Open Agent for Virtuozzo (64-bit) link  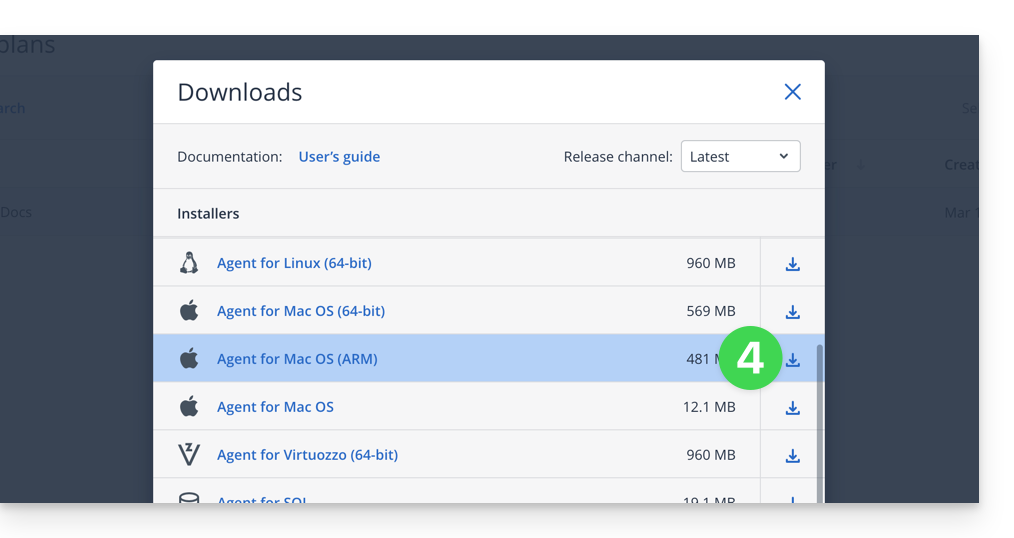[x=307, y=455]
